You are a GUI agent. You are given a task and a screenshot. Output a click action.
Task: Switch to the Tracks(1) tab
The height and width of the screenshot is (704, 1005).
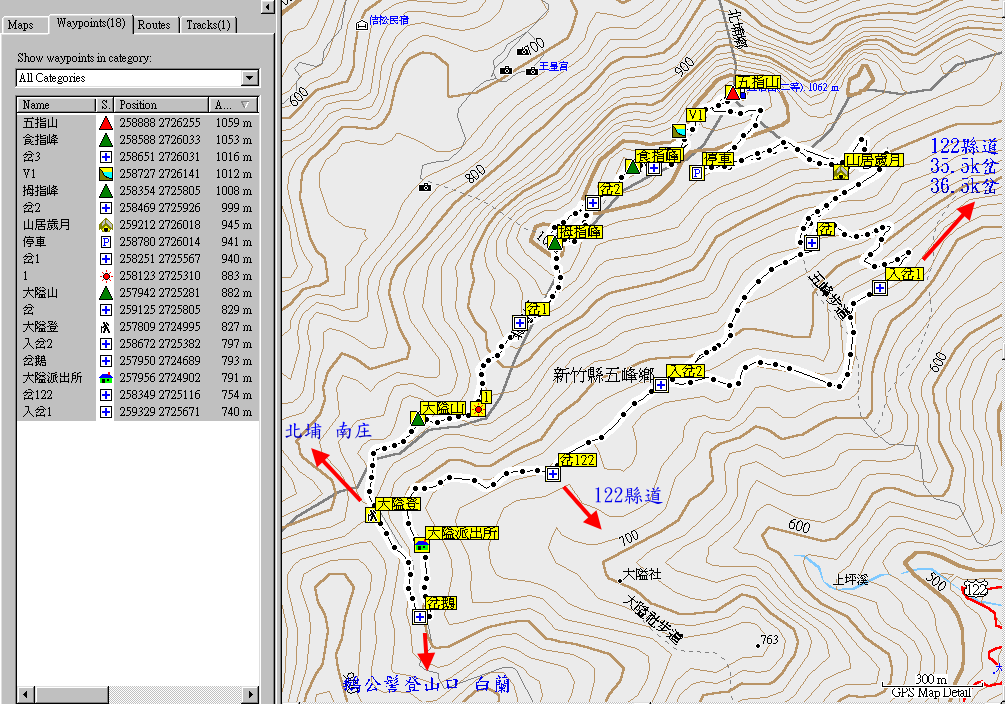click(207, 24)
